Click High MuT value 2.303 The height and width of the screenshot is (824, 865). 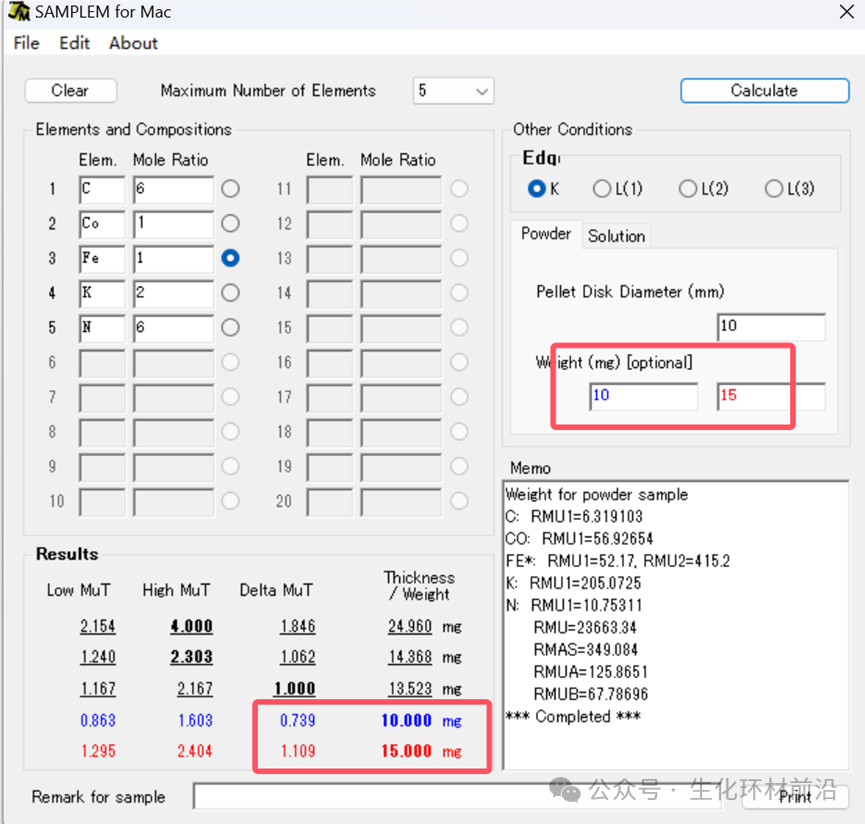point(191,657)
